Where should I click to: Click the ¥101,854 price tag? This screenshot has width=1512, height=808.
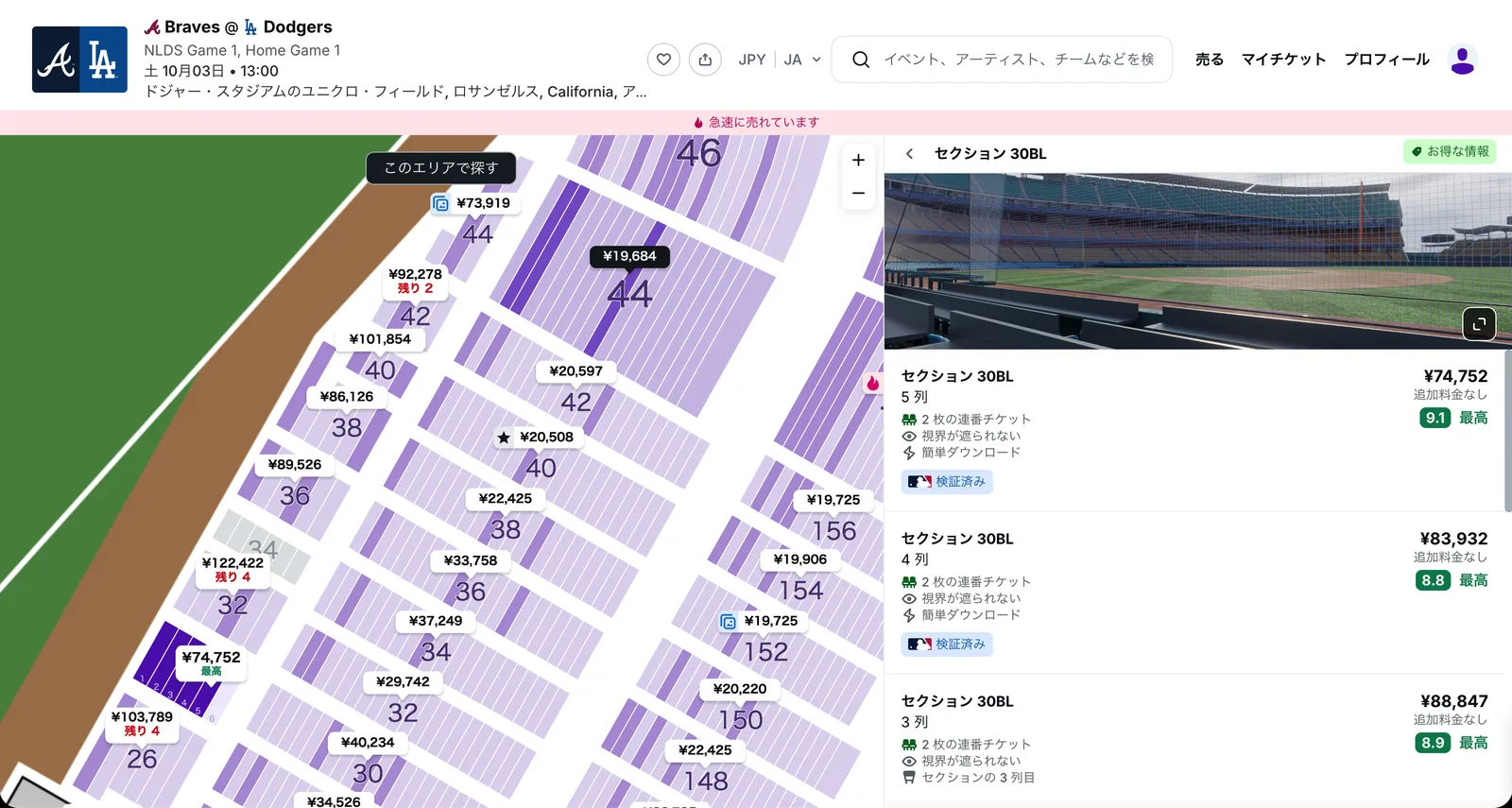click(x=380, y=339)
